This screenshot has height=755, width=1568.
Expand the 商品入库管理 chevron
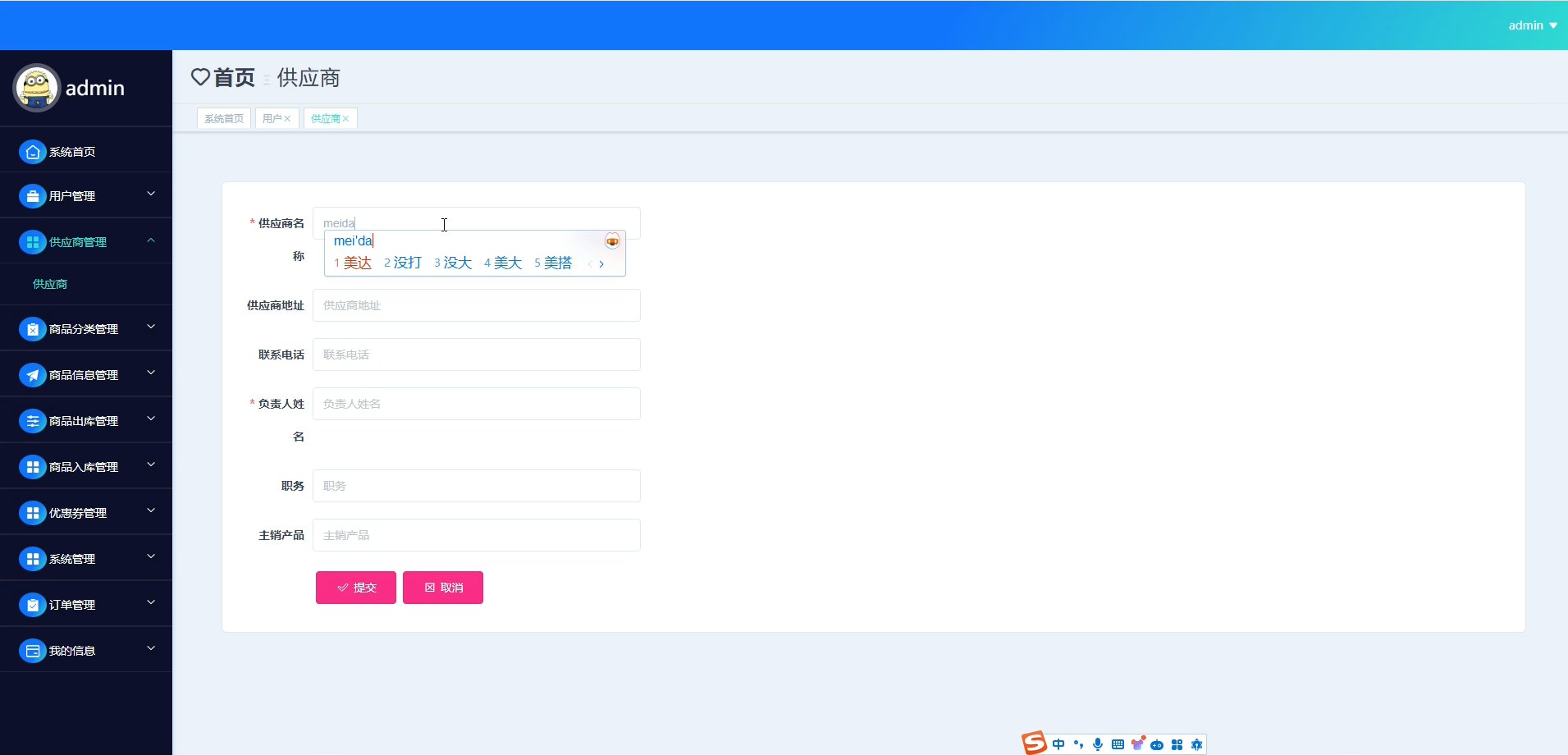click(151, 465)
